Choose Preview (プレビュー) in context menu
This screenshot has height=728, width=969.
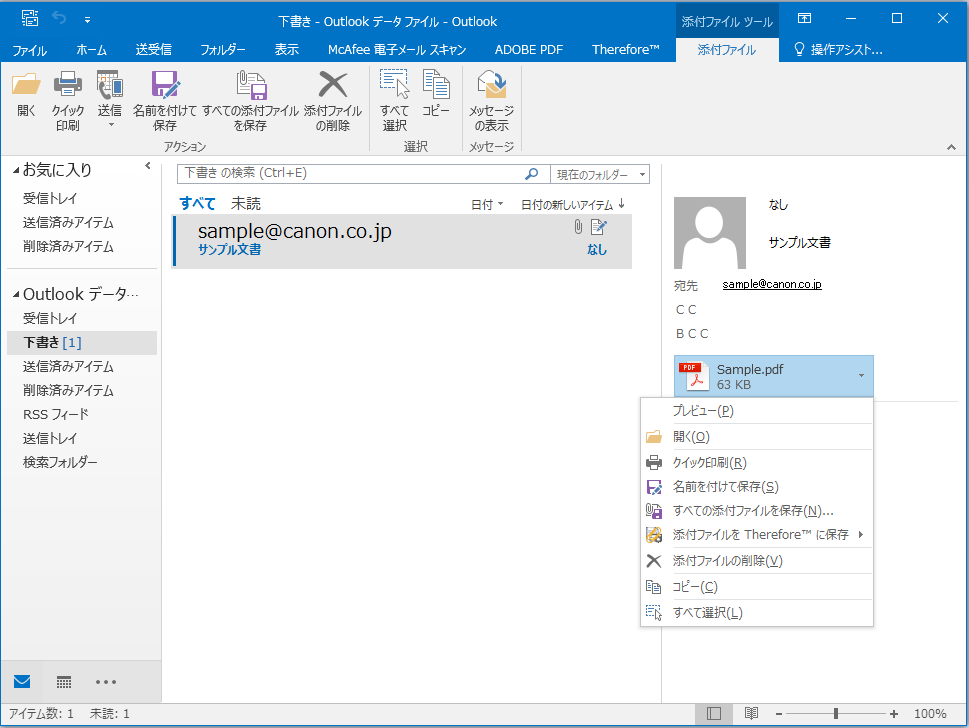pyautogui.click(x=756, y=410)
